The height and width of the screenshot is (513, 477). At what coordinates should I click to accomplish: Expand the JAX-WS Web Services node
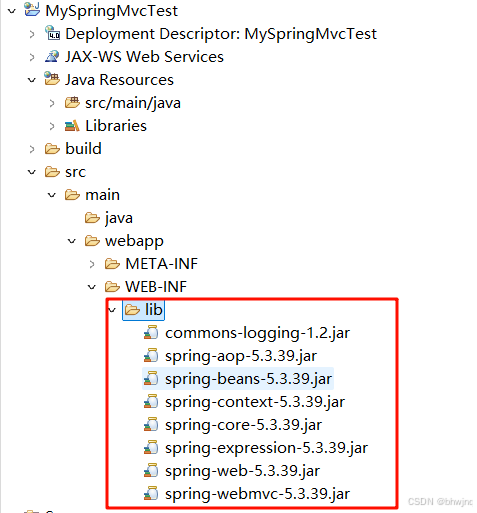[x=32, y=57]
